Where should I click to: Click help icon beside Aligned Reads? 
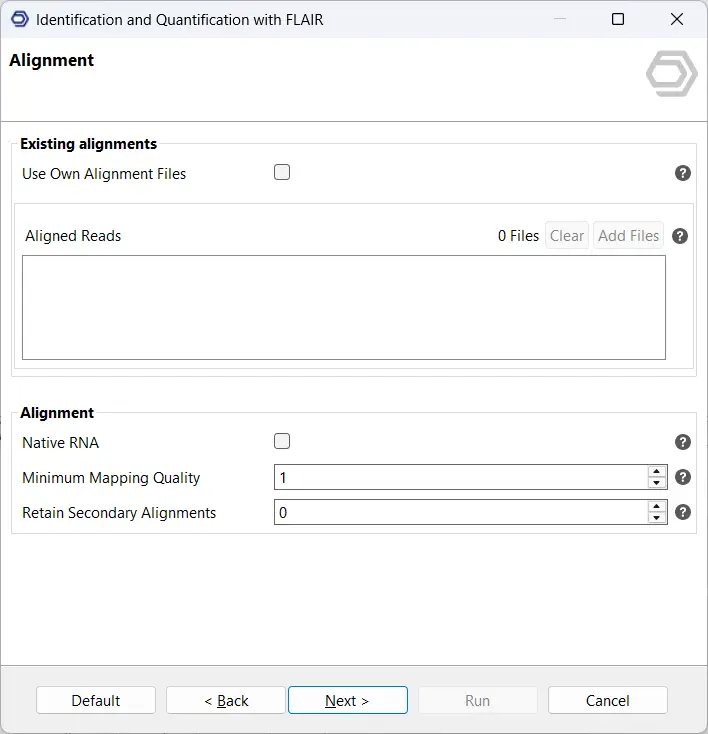pyautogui.click(x=680, y=236)
